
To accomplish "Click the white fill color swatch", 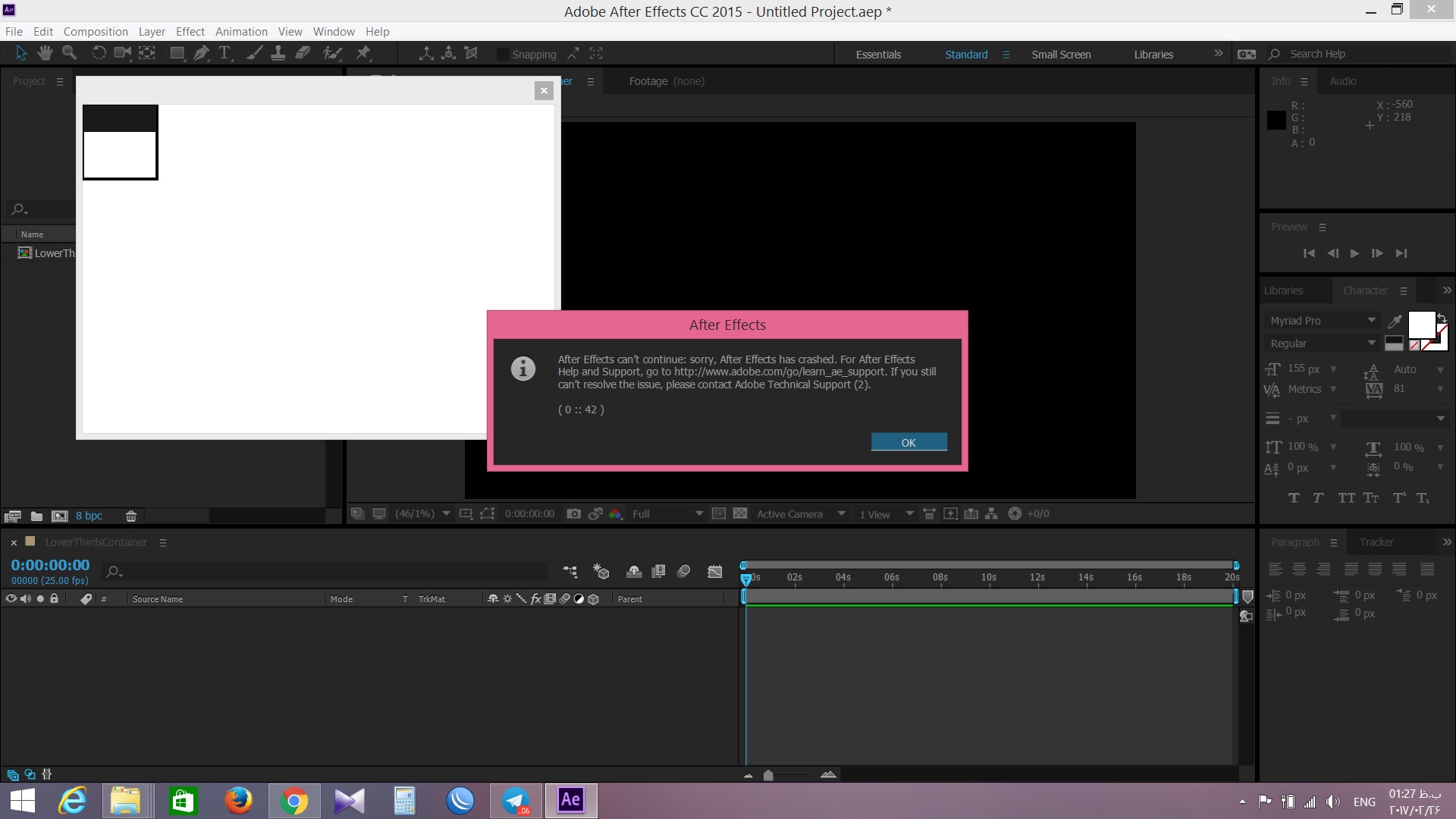I will point(1421,325).
